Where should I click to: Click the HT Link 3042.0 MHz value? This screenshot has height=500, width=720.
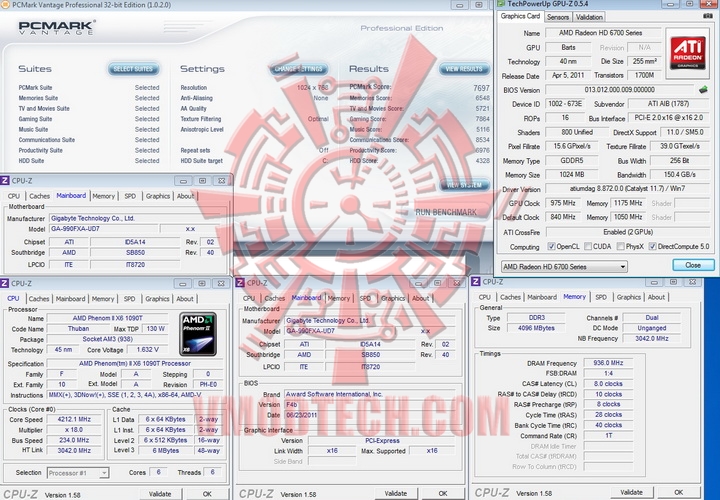74,450
